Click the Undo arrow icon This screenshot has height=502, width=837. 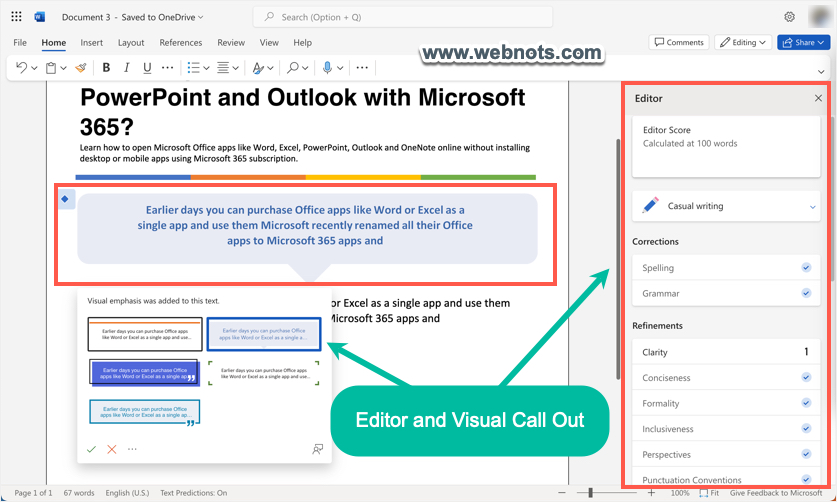21,68
